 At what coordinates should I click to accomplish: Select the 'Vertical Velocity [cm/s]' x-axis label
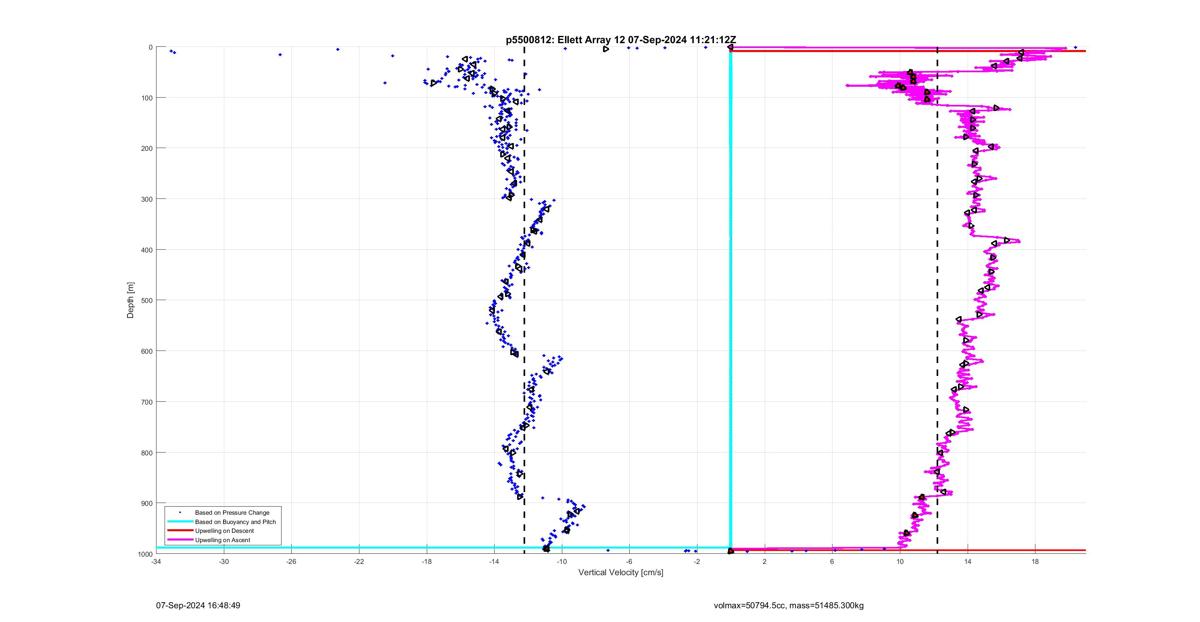(x=621, y=571)
